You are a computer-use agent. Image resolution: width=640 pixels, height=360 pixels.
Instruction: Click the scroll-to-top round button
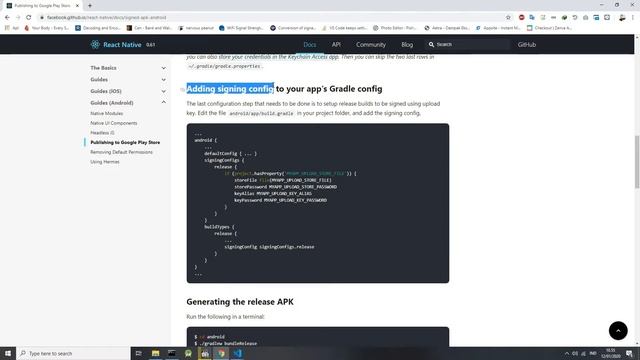[618, 331]
